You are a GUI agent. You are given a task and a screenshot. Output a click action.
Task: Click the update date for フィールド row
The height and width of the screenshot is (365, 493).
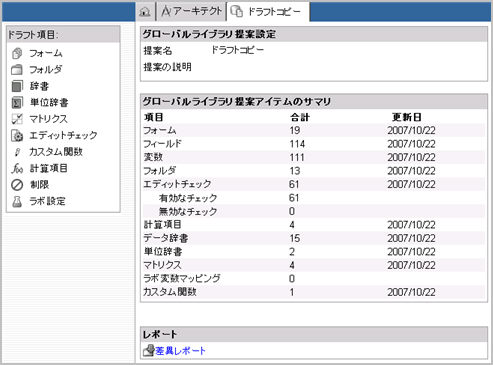coord(411,144)
